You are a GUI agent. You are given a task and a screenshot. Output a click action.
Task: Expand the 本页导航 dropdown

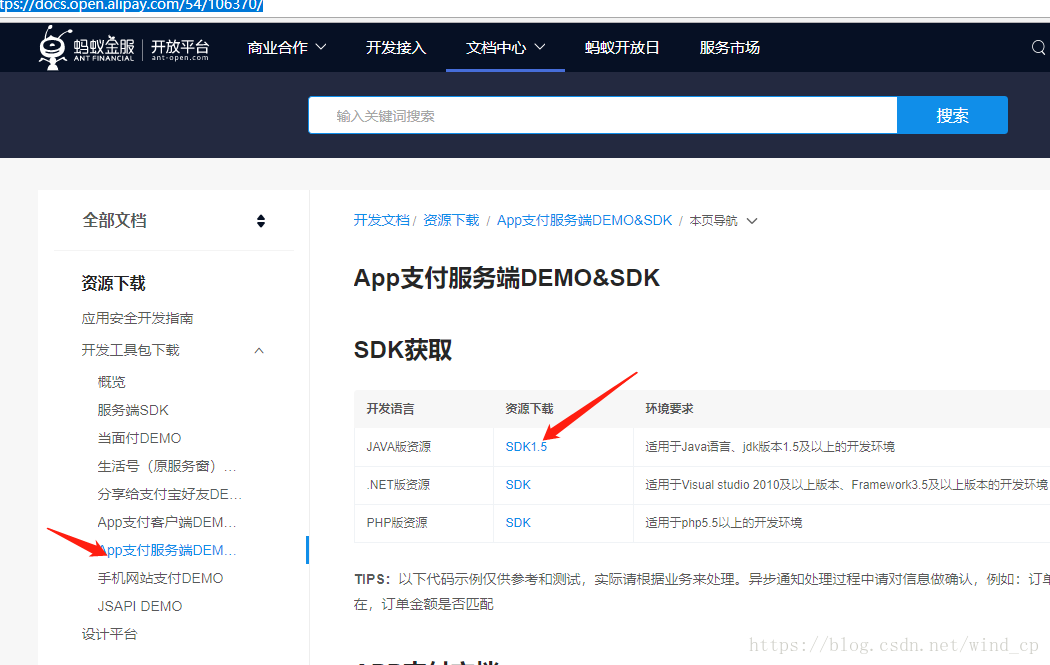click(723, 221)
